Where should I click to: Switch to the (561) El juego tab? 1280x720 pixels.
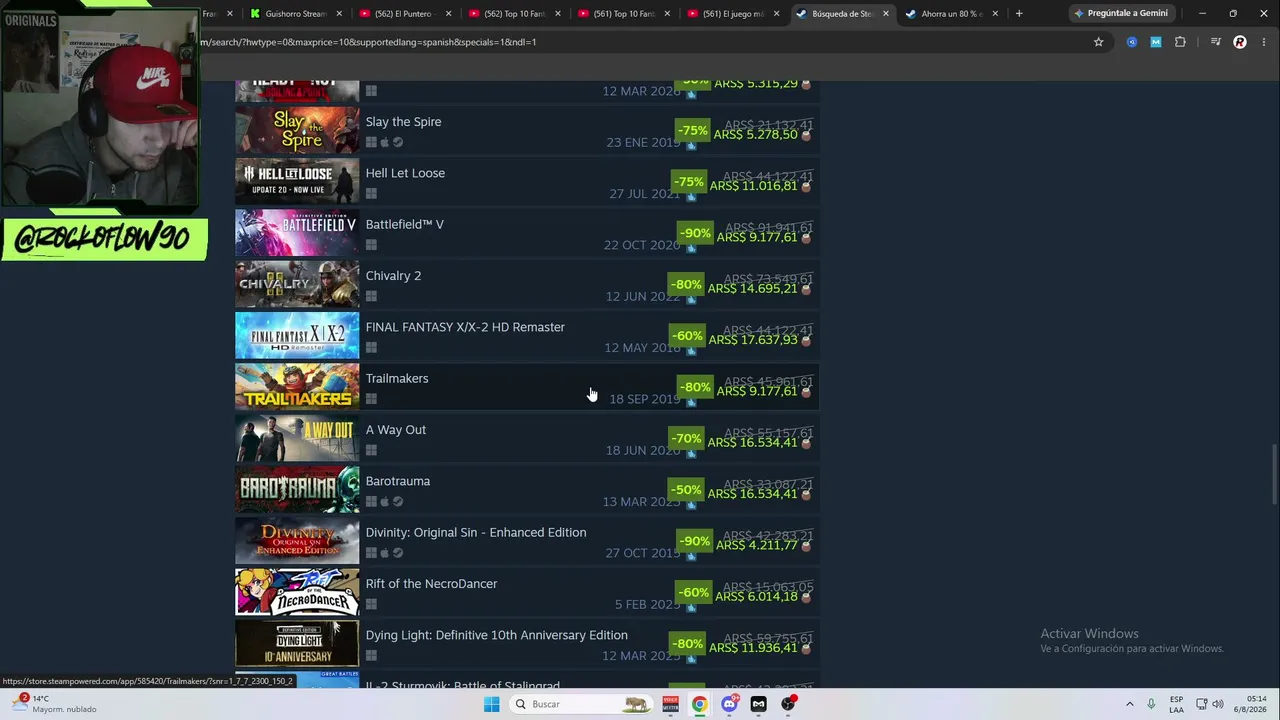coord(733,14)
